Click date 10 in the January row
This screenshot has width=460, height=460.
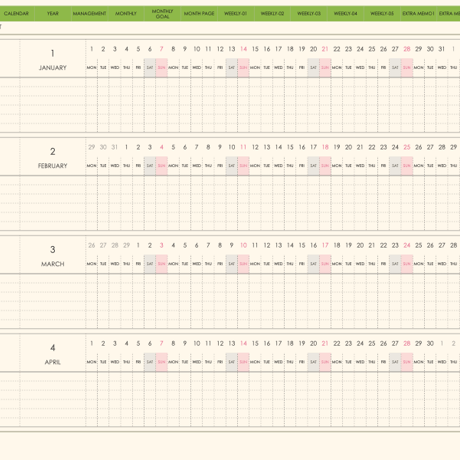pos(197,49)
